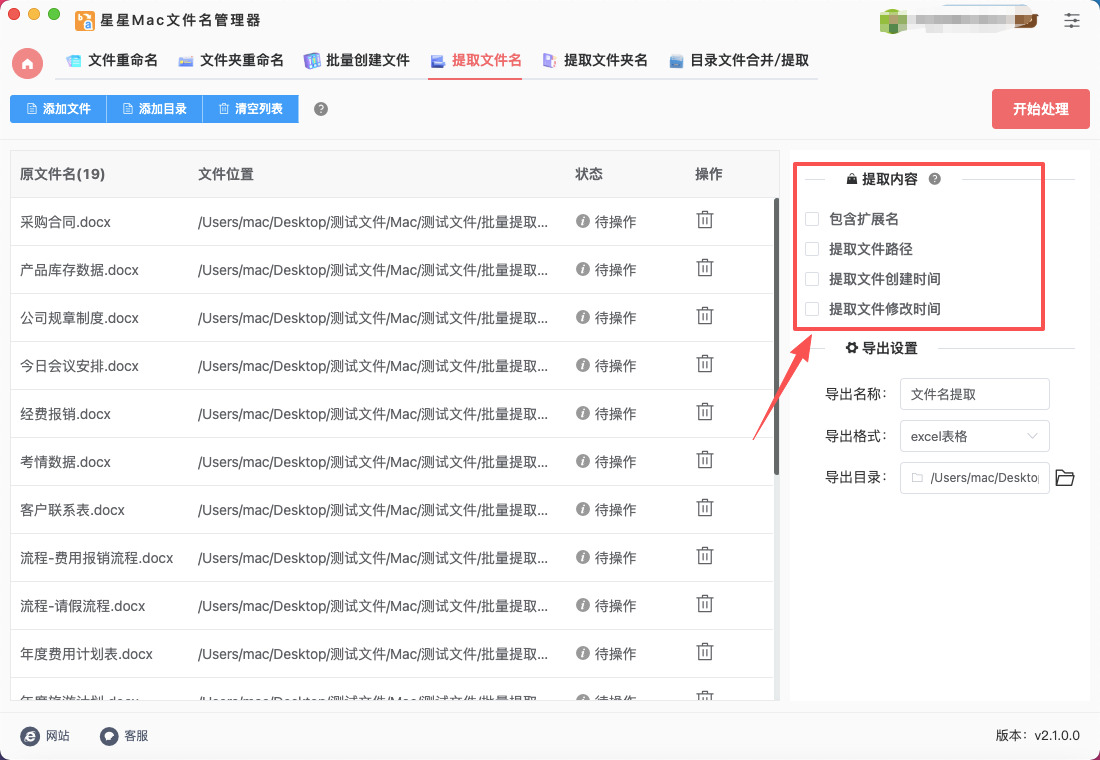The image size is (1100, 760).
Task: Select the 提取文件名 tab
Action: [x=476, y=60]
